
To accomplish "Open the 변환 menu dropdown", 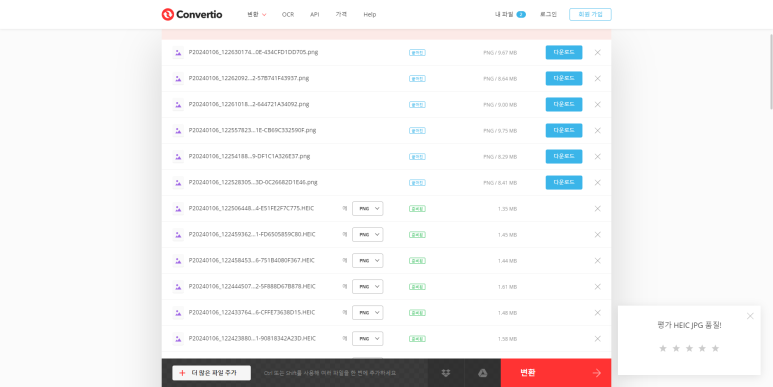I will 257,15.
